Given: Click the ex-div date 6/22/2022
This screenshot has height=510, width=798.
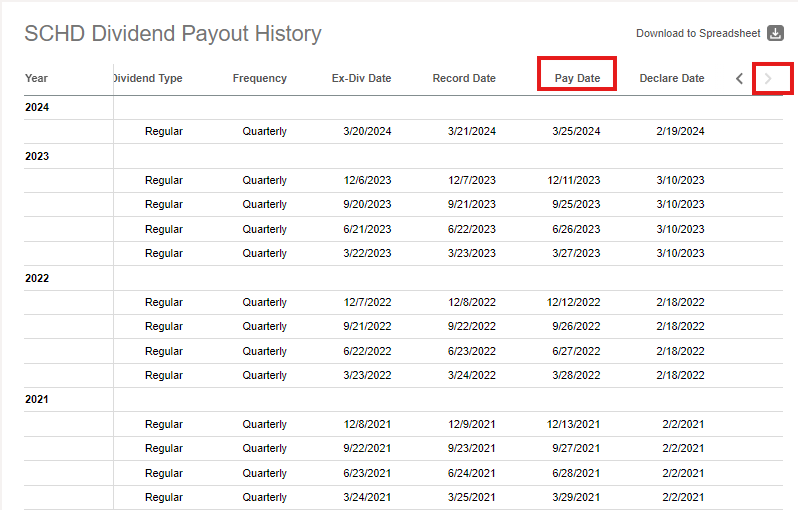Looking at the screenshot, I should pyautogui.click(x=367, y=351).
